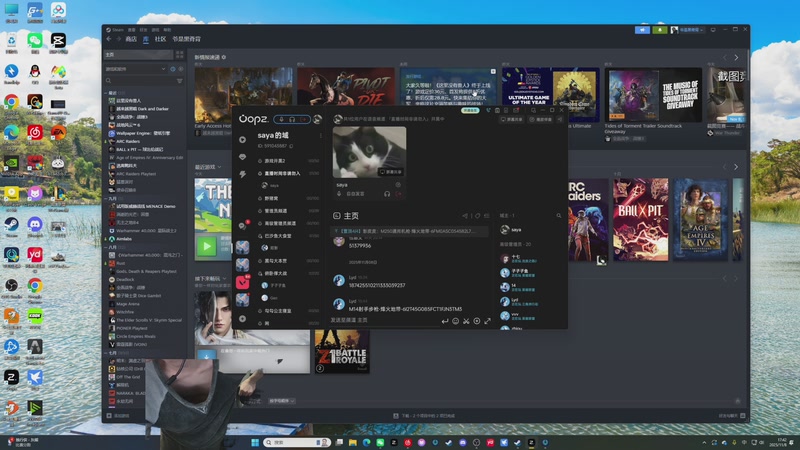
Task: Open saya的域 more options menu
Action: [x=320, y=136]
